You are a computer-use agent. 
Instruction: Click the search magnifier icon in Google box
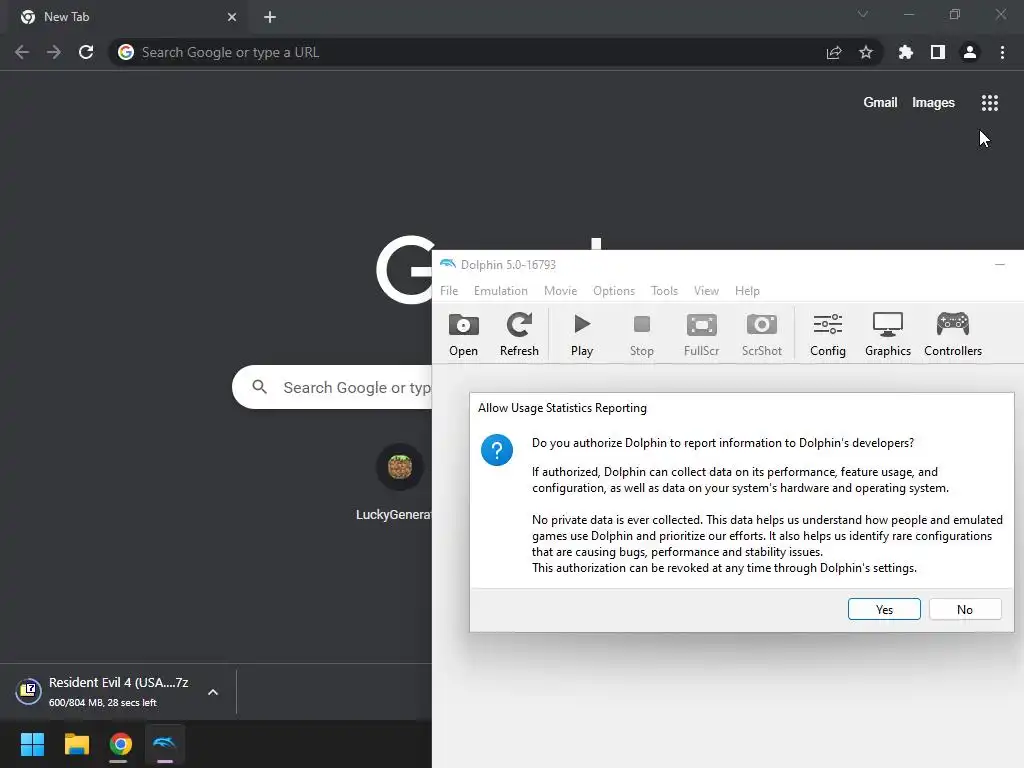[259, 387]
